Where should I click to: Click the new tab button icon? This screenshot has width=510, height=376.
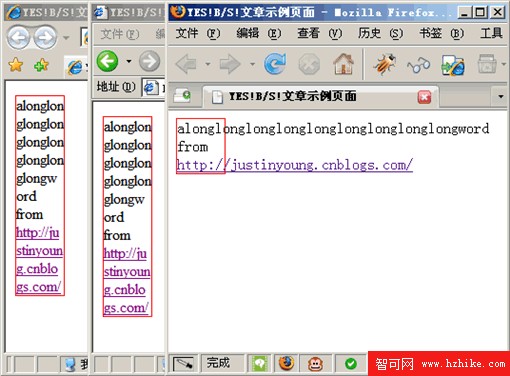click(x=182, y=96)
